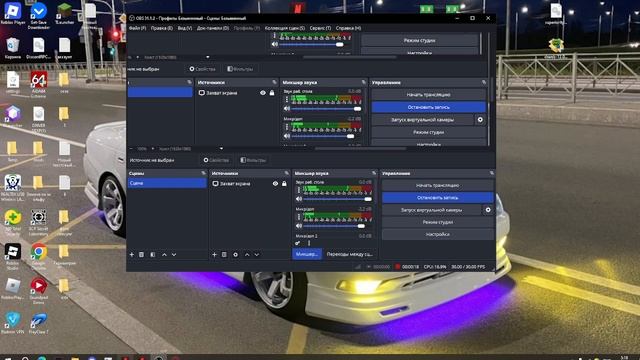640x360 pixels.
Task: Open the Справка menu
Action: 348,28
